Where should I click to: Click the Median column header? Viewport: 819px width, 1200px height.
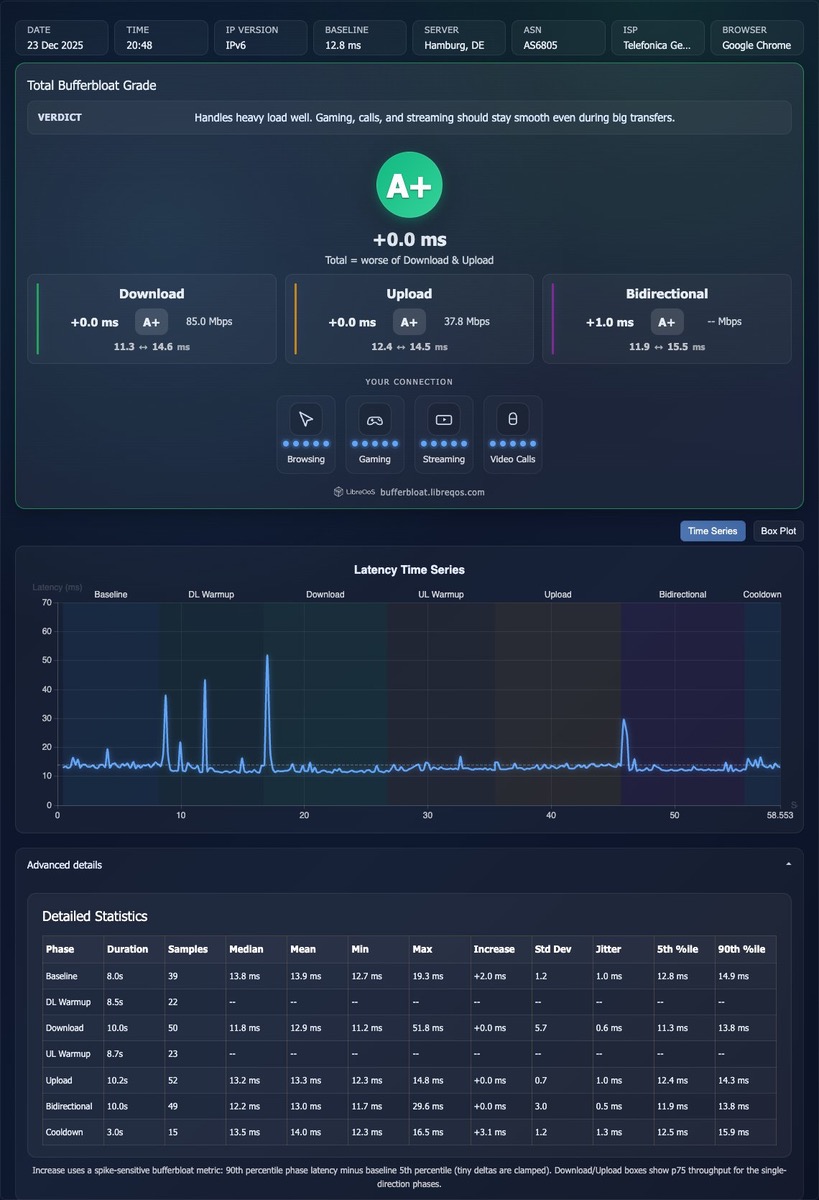click(247, 949)
